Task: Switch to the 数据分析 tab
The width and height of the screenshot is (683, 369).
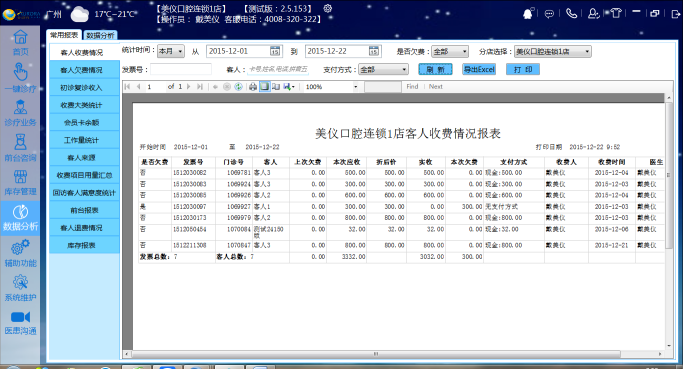Action: point(100,35)
